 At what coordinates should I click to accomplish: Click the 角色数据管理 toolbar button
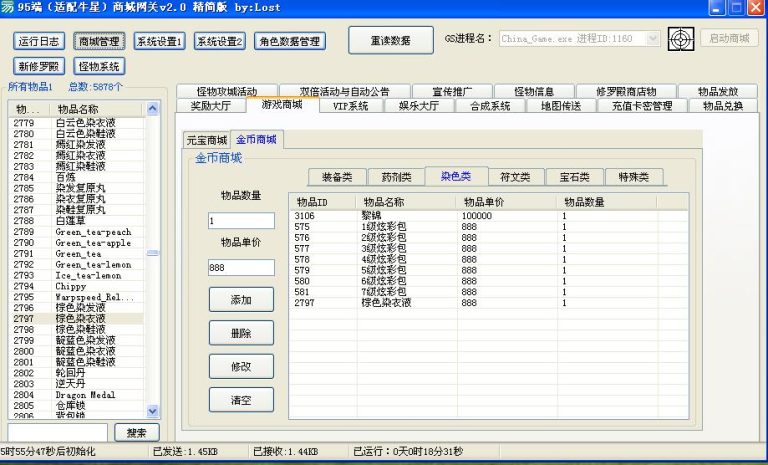[x=290, y=41]
